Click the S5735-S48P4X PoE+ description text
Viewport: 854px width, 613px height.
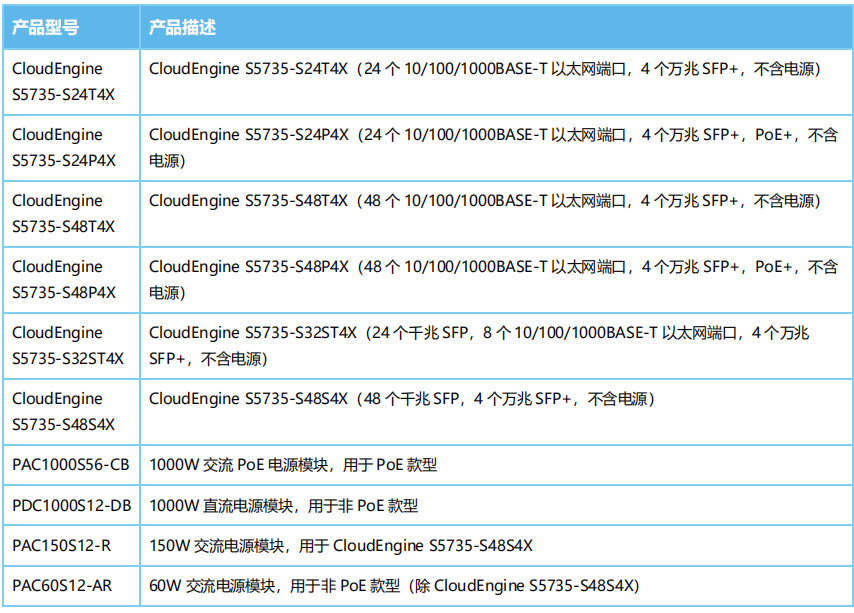[x=493, y=279]
